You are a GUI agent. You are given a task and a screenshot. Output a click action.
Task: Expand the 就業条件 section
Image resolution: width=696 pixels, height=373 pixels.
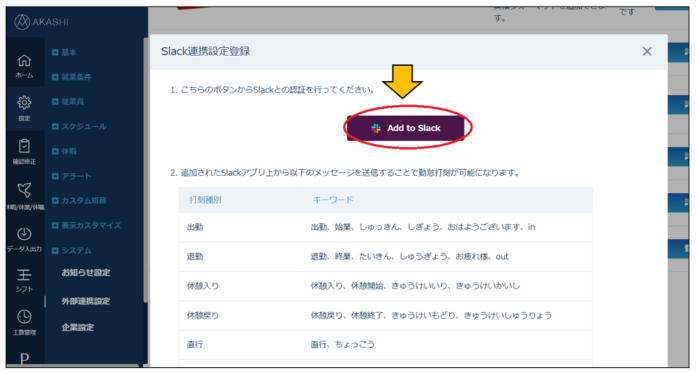point(71,77)
